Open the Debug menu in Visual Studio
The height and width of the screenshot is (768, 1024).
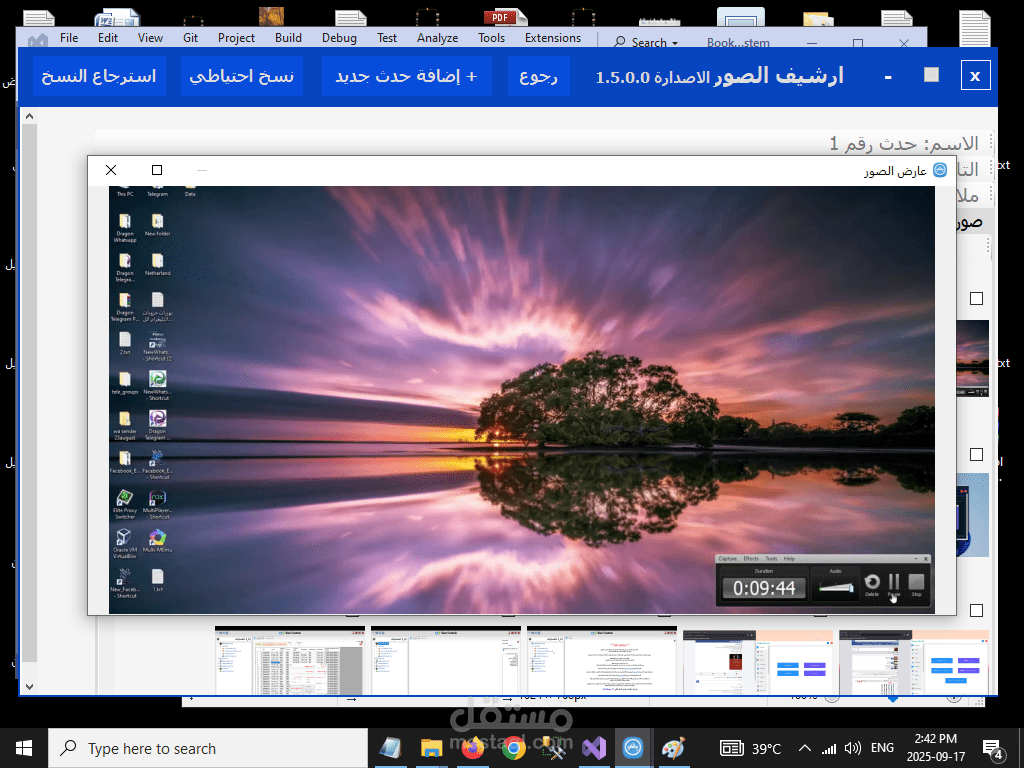(x=339, y=38)
